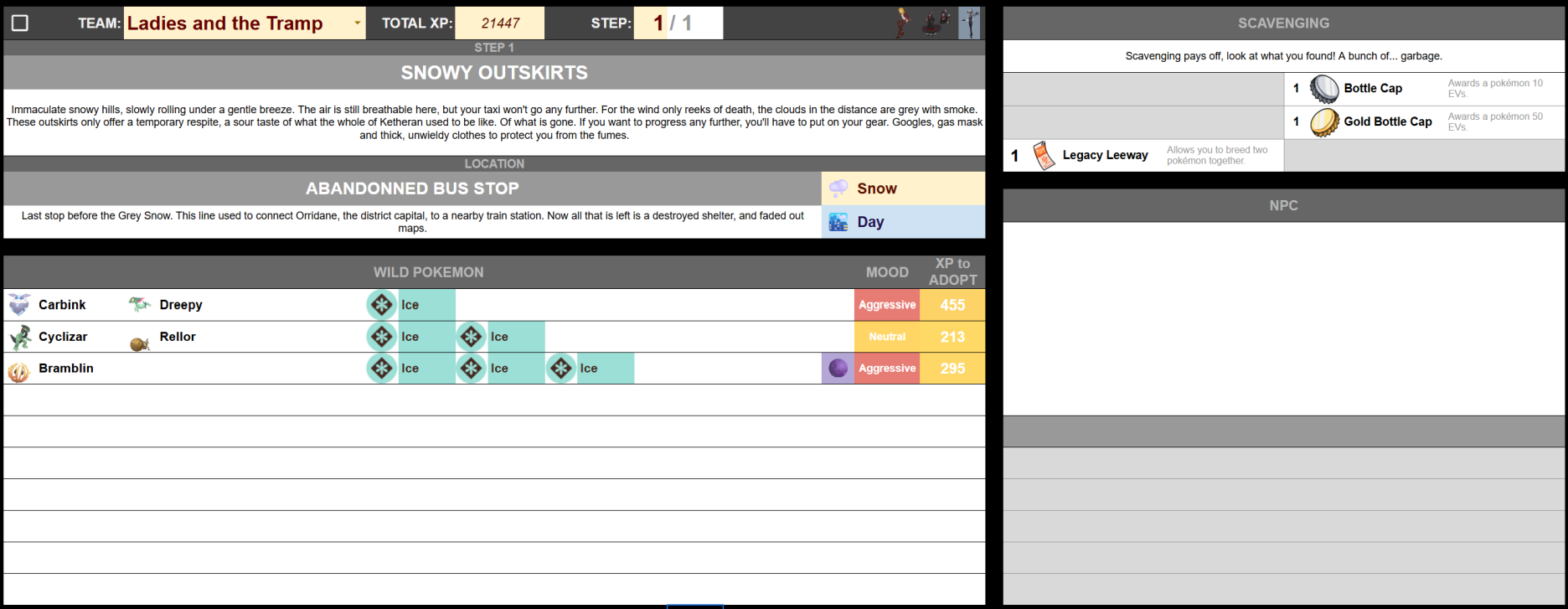The image size is (1568, 609).
Task: Toggle the checkbox beside the TEAM label
Action: 20,23
